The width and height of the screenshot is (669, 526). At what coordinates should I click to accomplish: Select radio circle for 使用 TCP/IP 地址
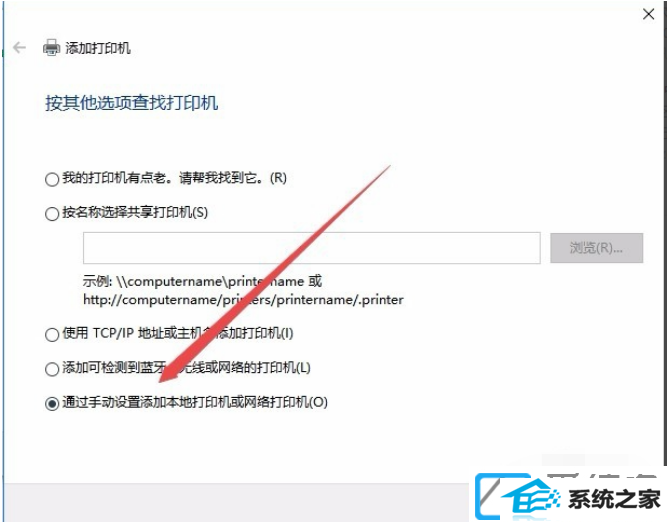(52, 334)
